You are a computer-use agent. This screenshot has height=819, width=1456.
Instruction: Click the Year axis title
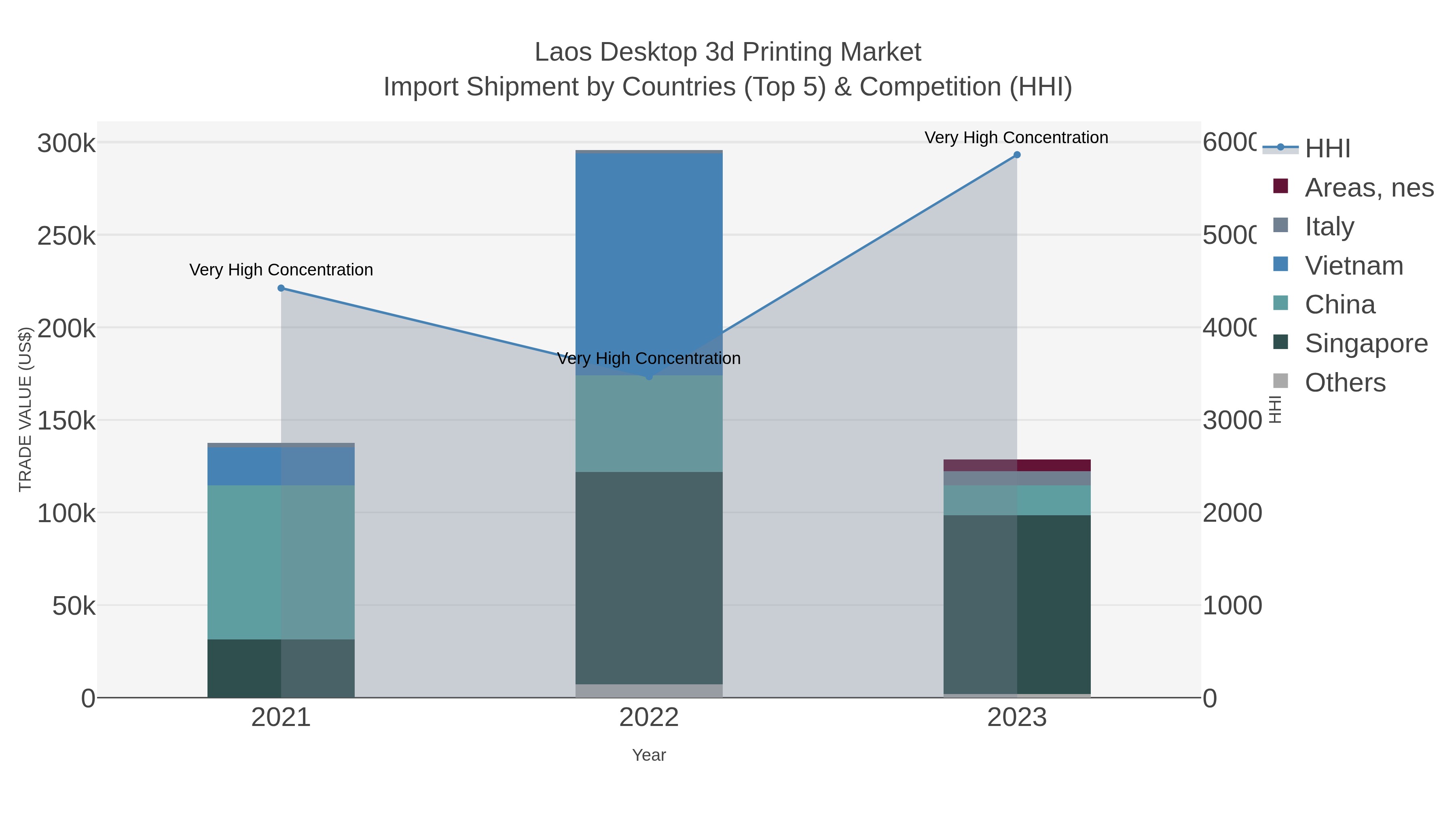click(649, 755)
